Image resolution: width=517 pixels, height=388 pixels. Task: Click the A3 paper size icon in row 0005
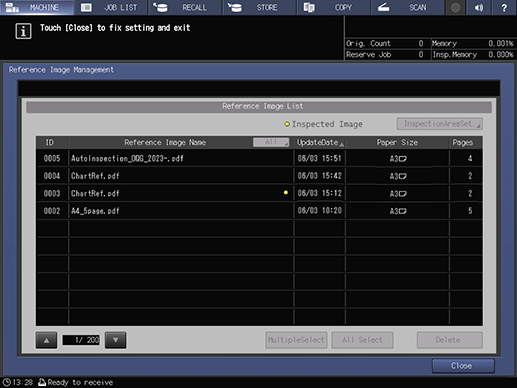pyautogui.click(x=398, y=159)
